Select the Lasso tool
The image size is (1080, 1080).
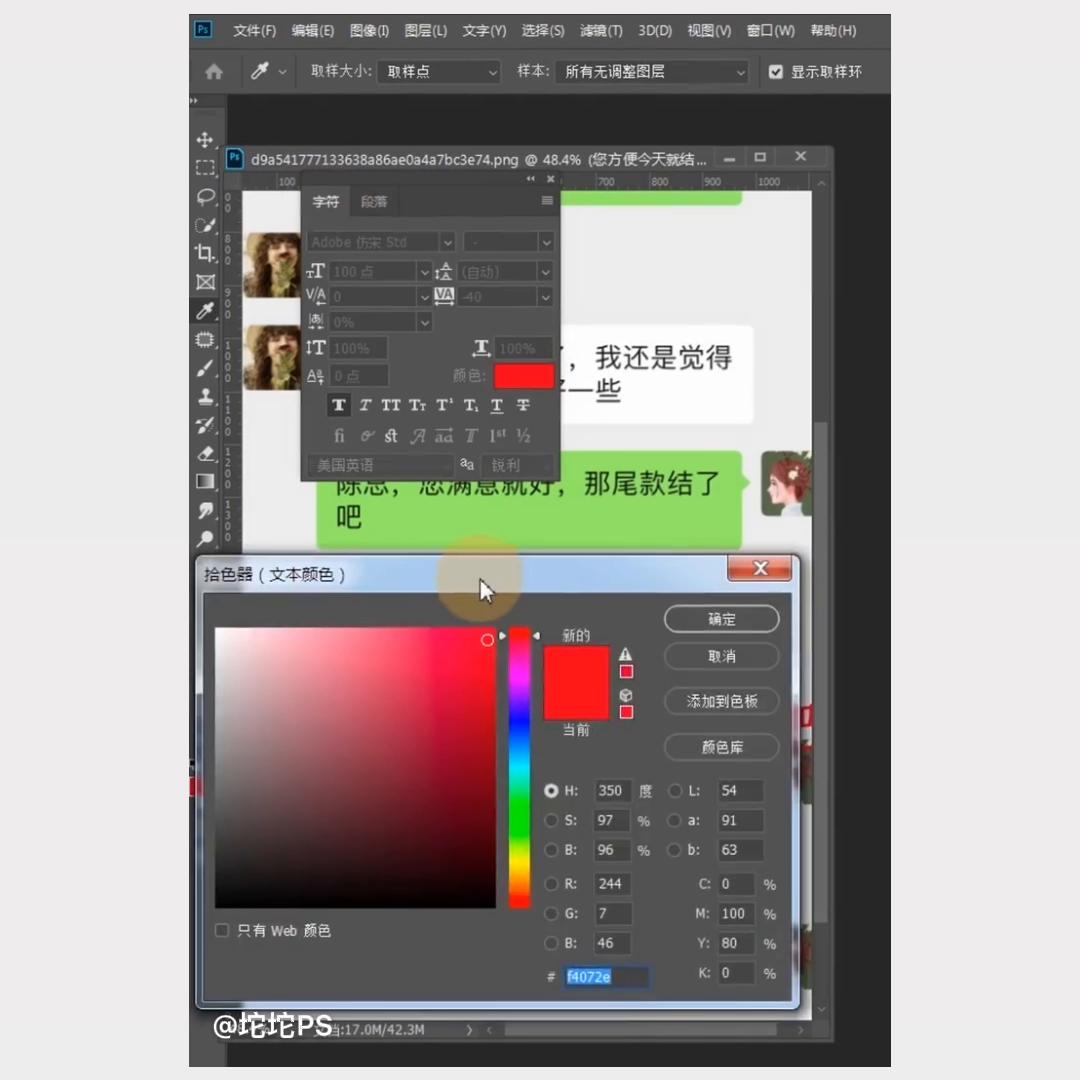pos(205,197)
